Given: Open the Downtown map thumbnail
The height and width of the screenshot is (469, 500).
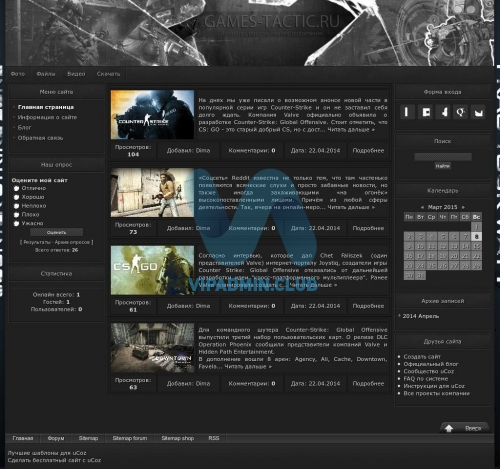Looking at the screenshot, I should click(x=152, y=348).
